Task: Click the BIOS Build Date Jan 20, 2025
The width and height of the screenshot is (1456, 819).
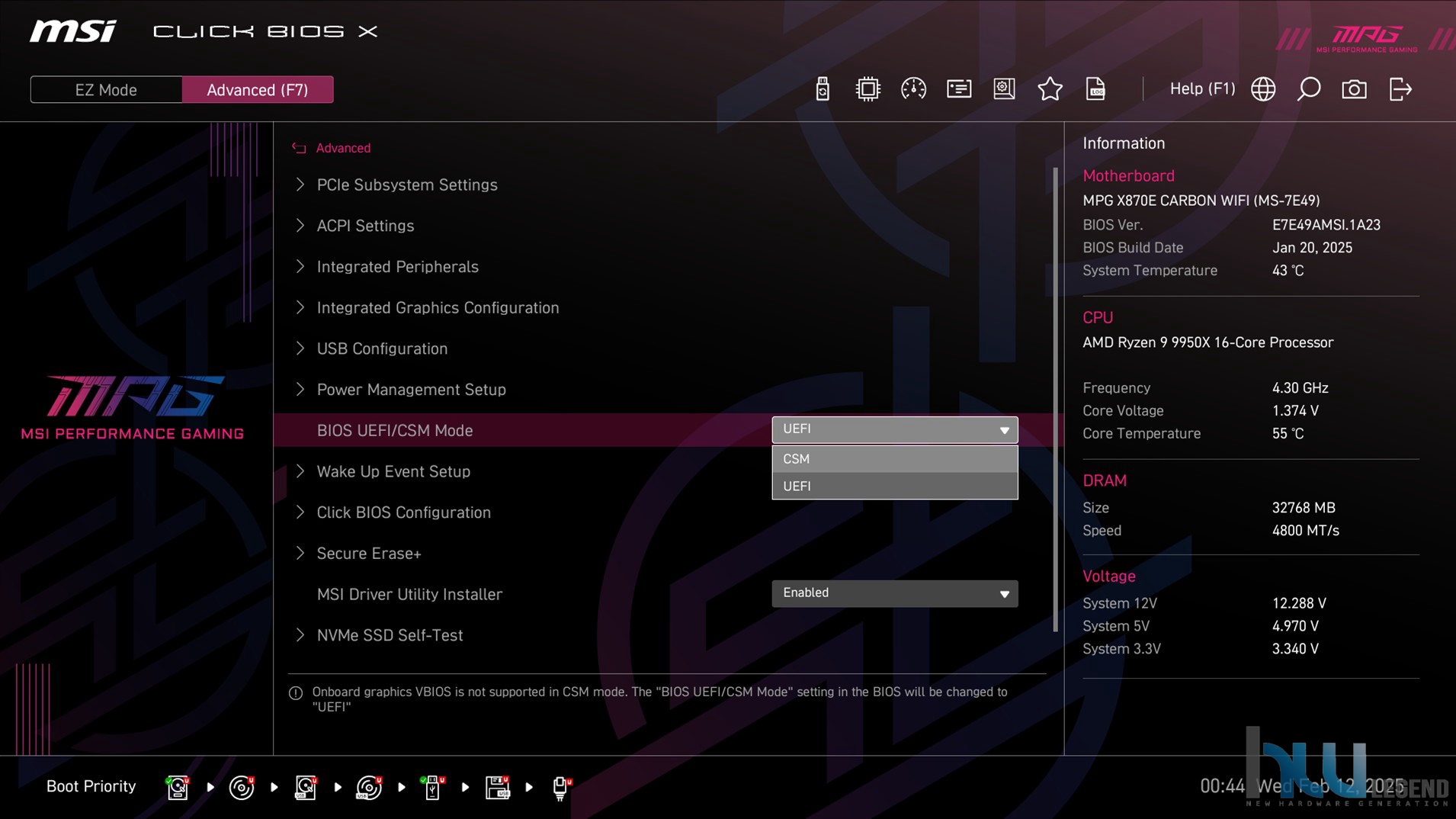Action: (1312, 248)
